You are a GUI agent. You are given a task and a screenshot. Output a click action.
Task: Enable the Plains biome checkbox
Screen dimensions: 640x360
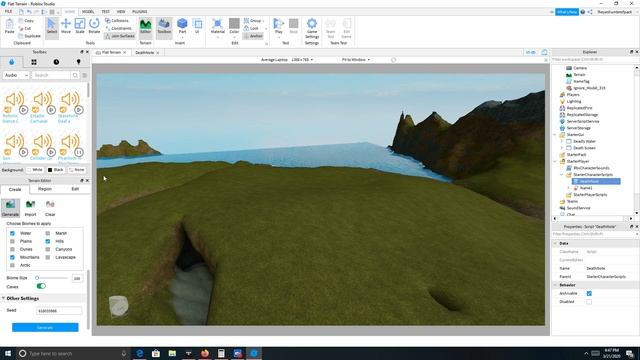click(12, 241)
